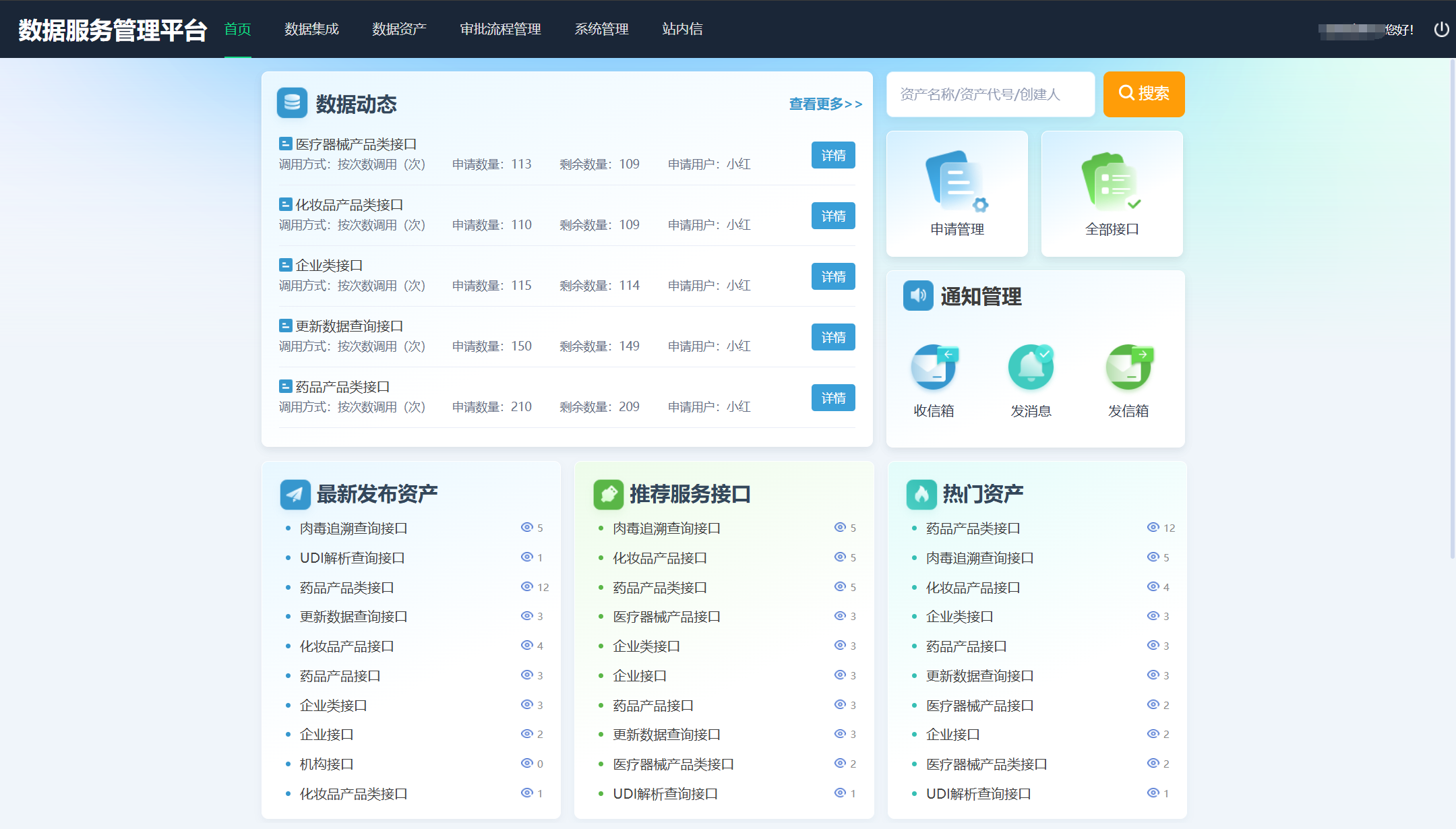Expand 查看更多>> in 数据动态
Image resolution: width=1456 pixels, height=829 pixels.
pyautogui.click(x=825, y=104)
